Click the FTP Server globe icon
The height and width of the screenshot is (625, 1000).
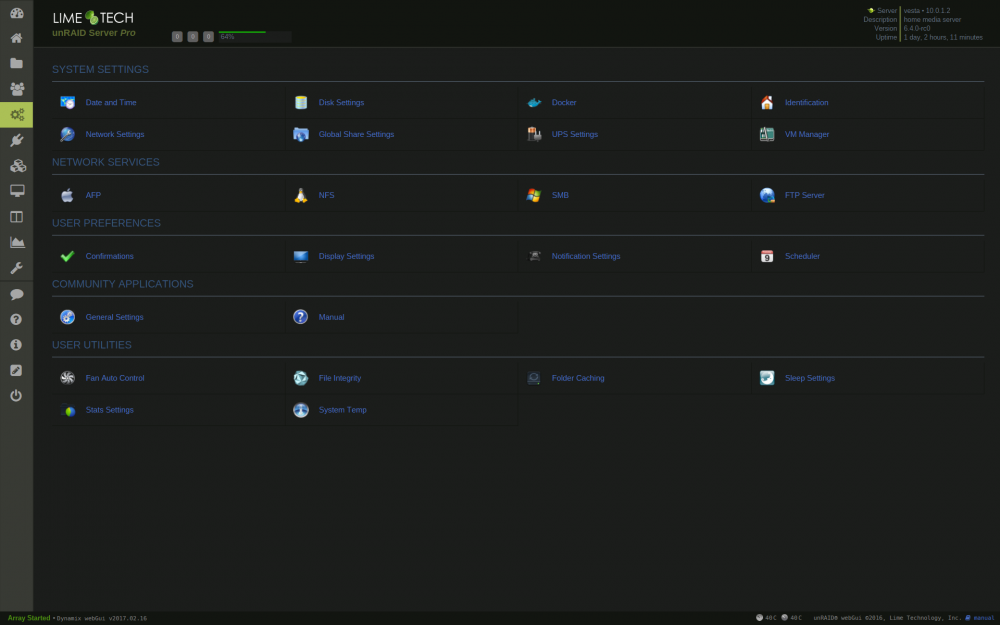point(767,195)
